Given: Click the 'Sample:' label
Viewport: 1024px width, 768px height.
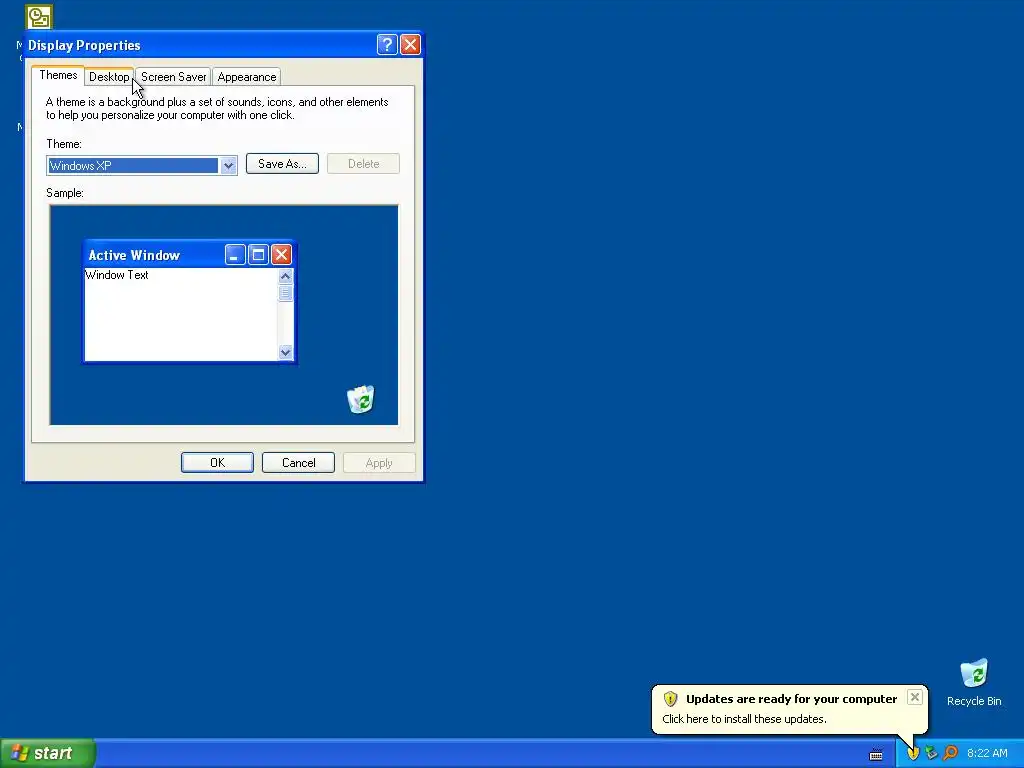Looking at the screenshot, I should point(65,193).
